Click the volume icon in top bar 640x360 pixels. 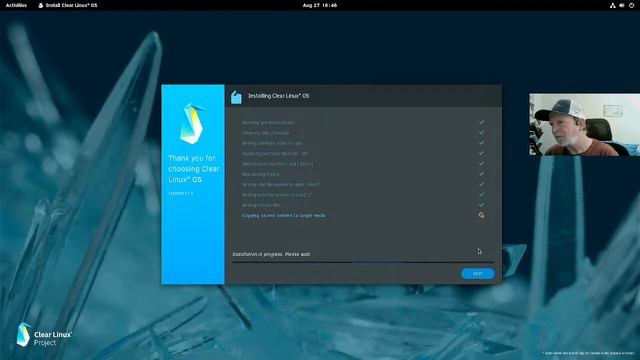[622, 5]
